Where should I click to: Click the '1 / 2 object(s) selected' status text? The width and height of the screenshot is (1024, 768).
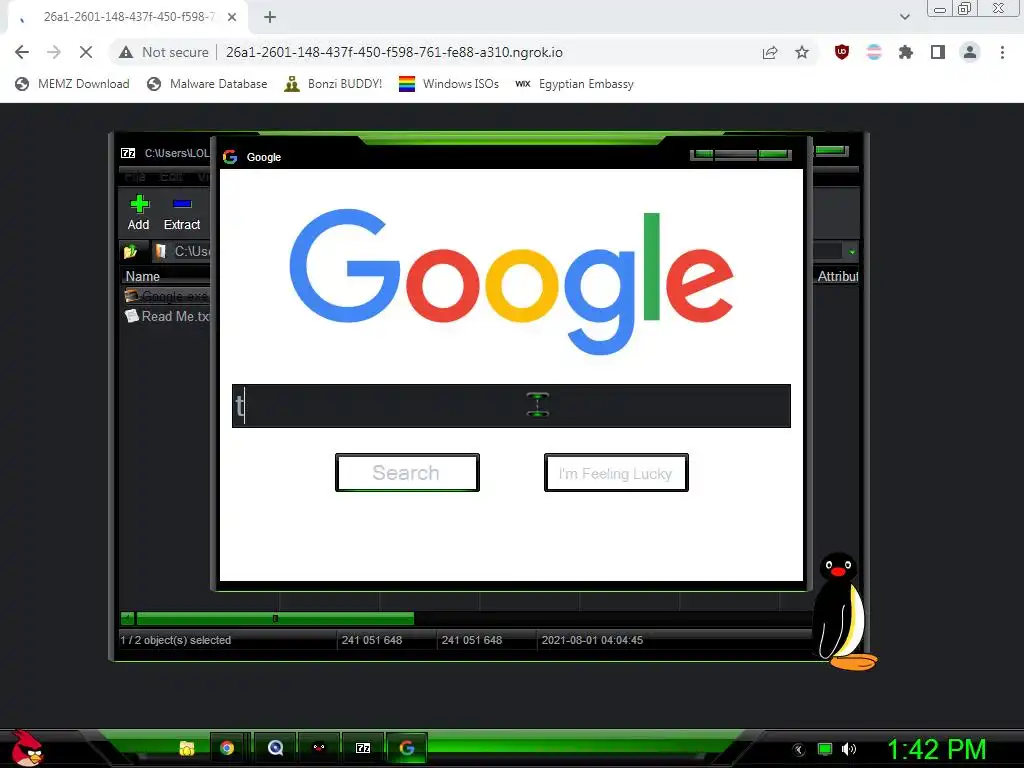(176, 640)
